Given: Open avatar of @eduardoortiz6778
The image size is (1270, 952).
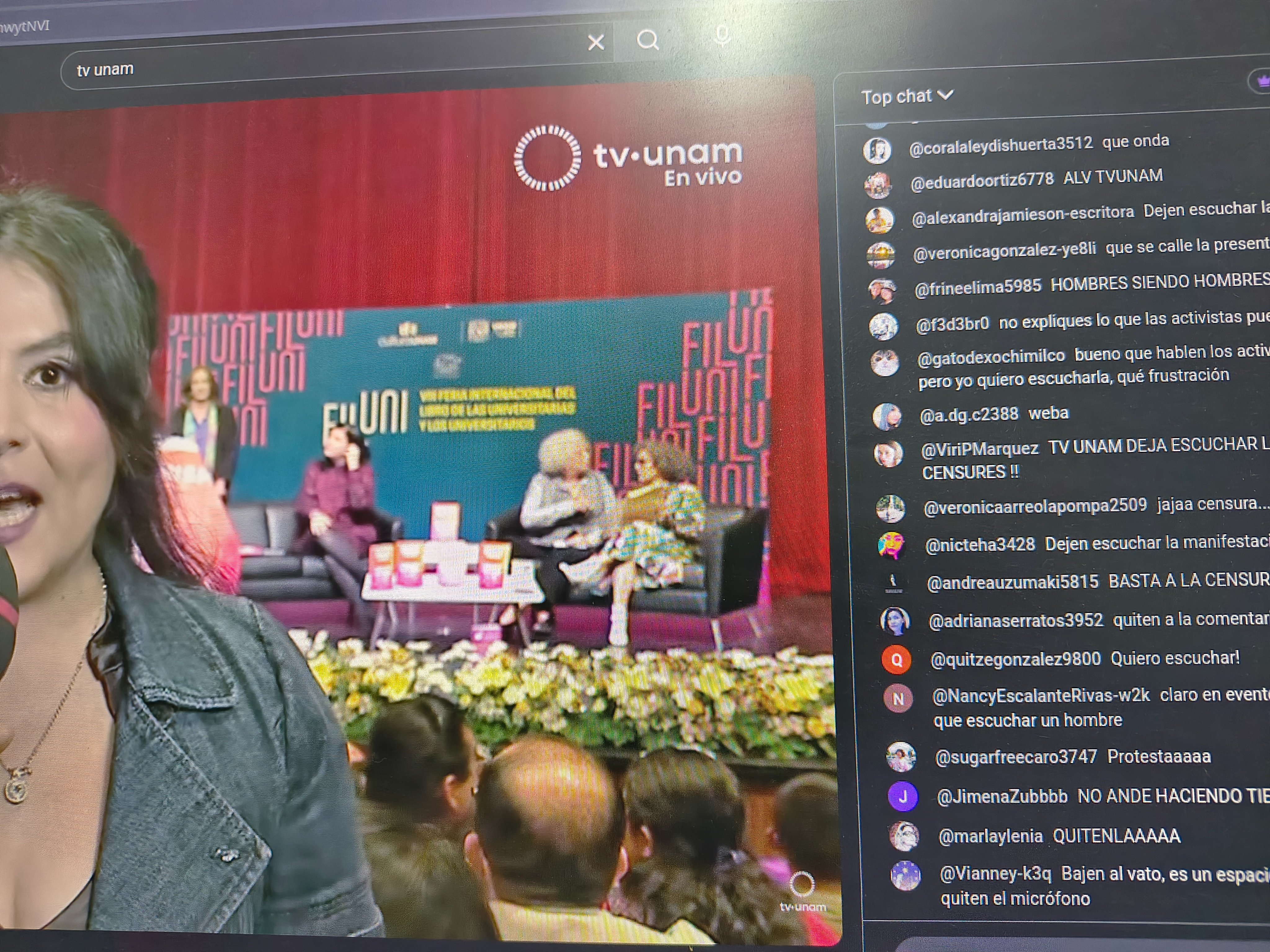Looking at the screenshot, I should click(x=878, y=185).
